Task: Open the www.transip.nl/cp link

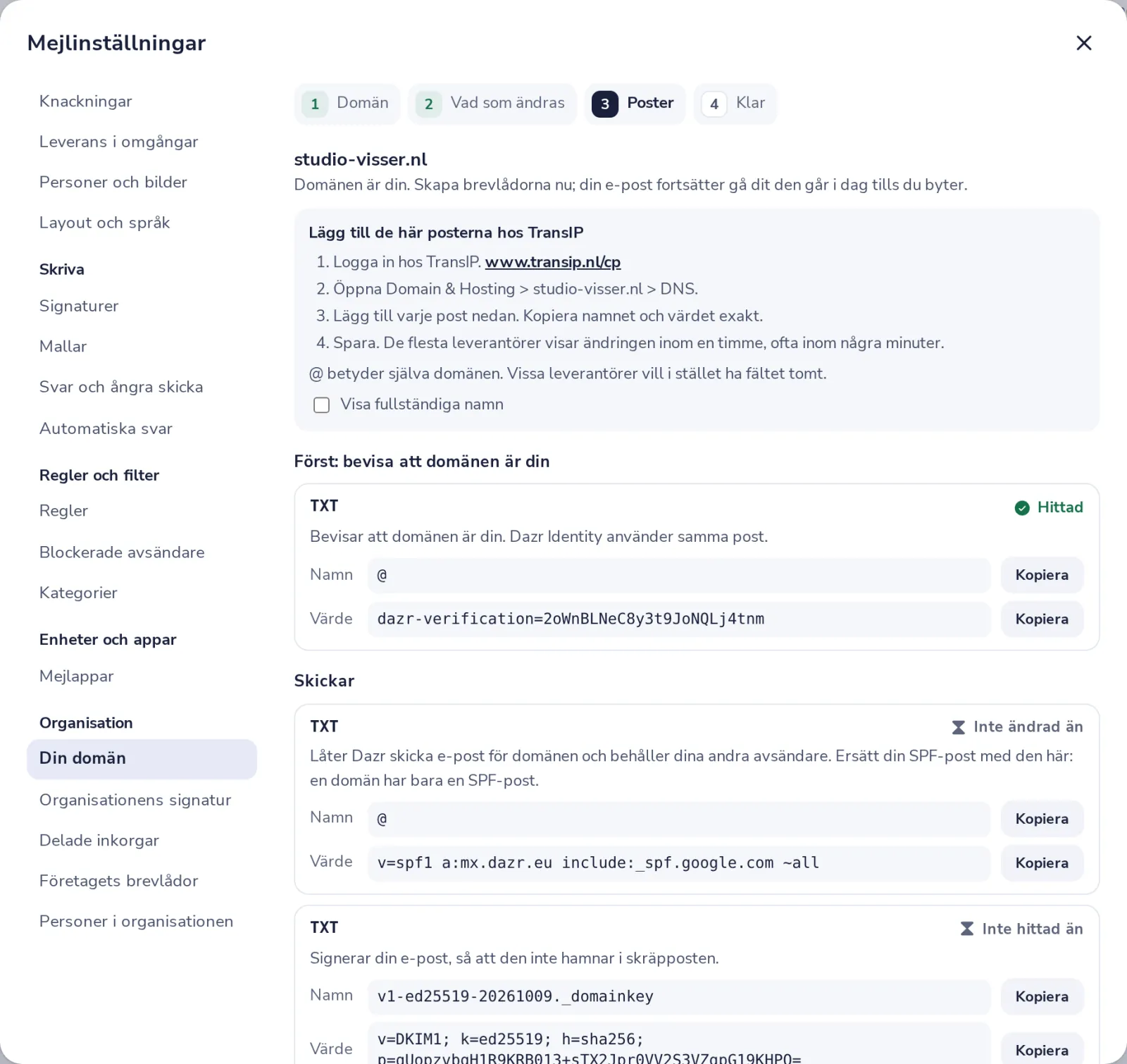Action: (x=553, y=262)
